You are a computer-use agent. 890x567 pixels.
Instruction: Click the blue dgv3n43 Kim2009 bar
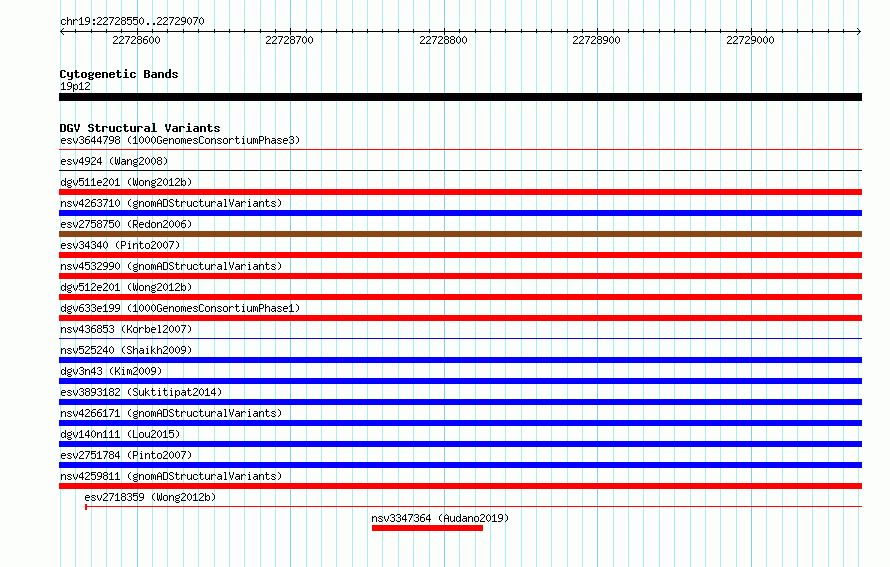point(460,381)
